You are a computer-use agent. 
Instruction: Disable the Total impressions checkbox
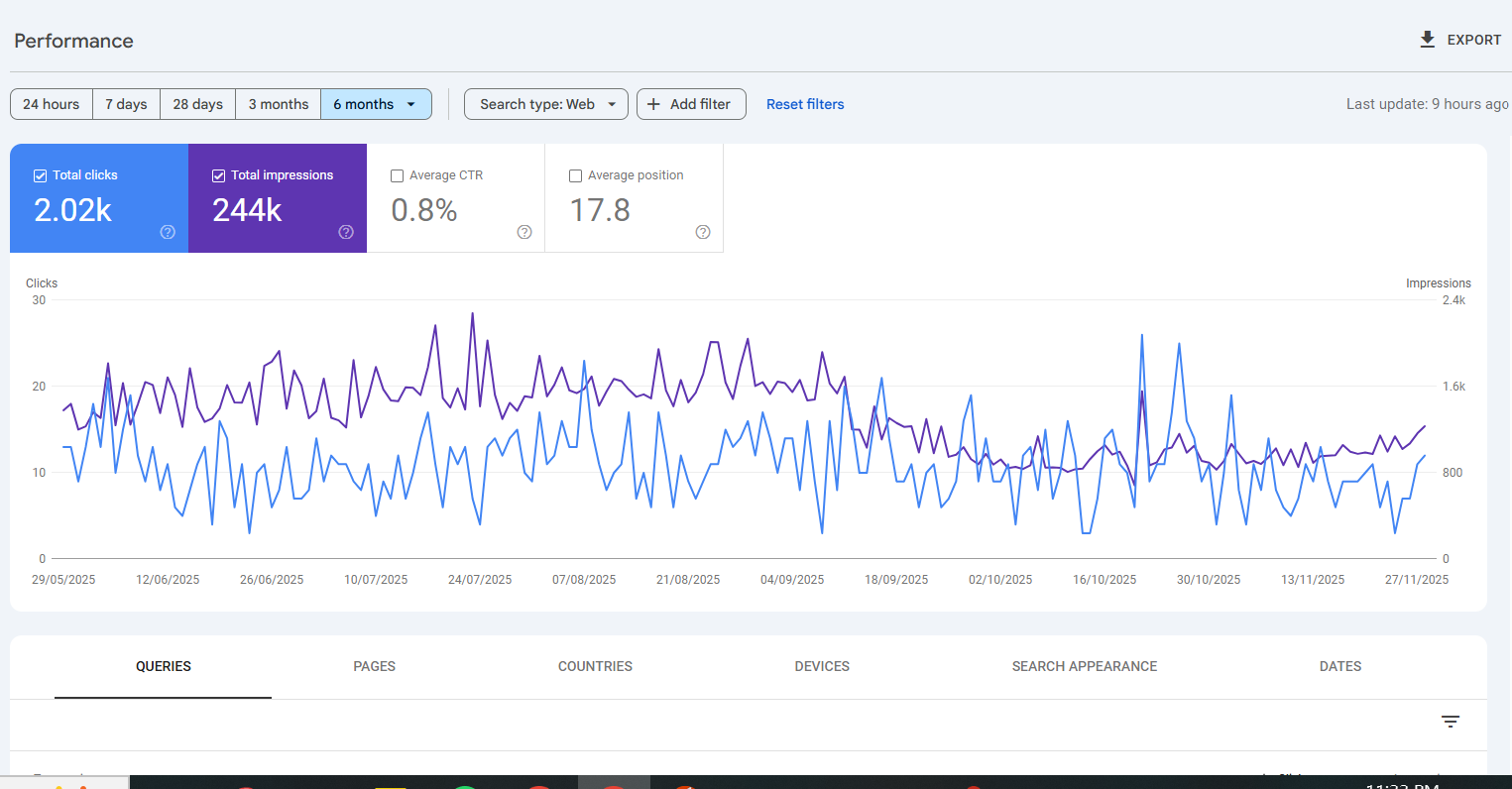pos(219,175)
